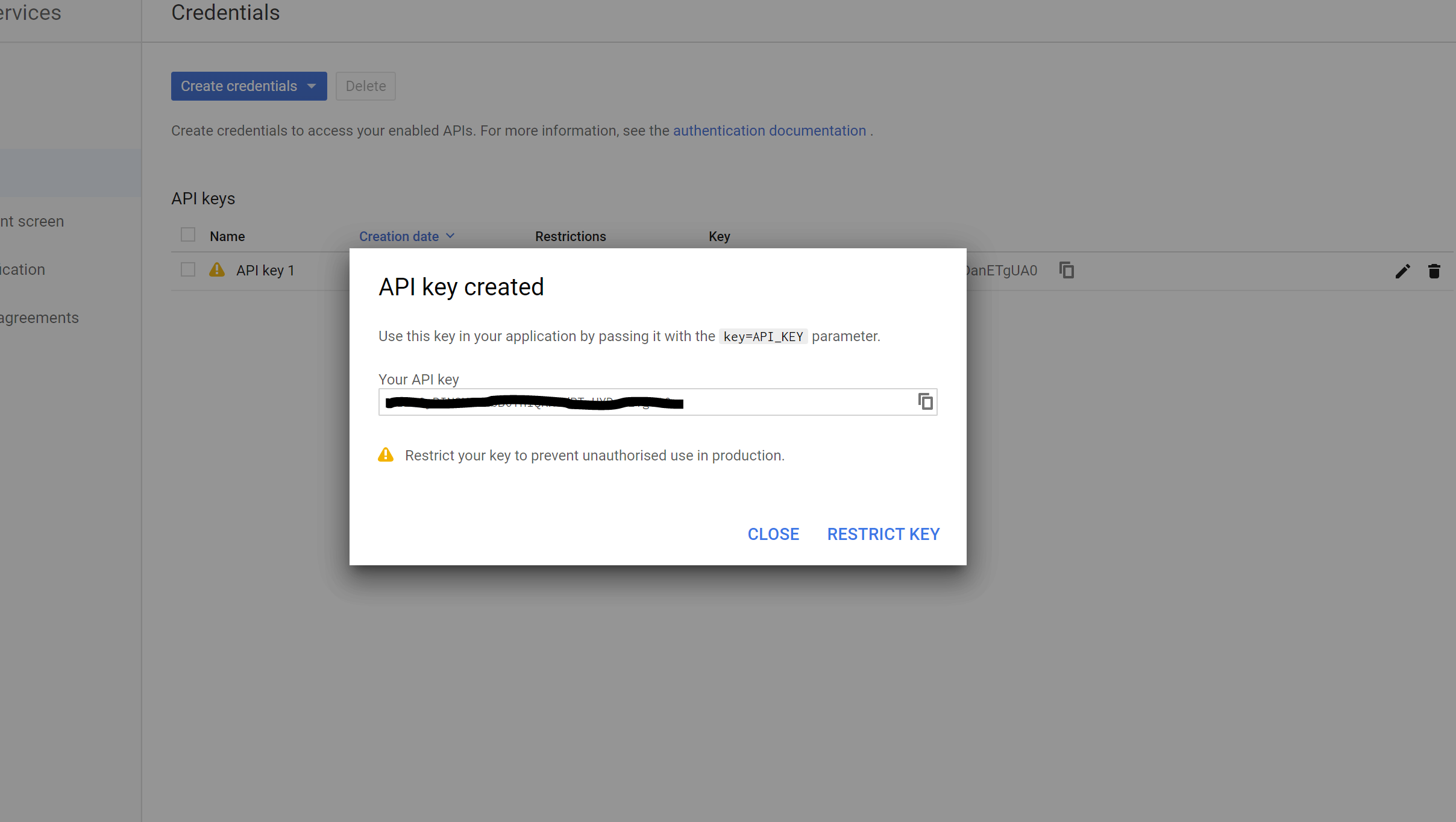Open the Create credentials dropdown
This screenshot has width=1456, height=822.
pos(239,86)
